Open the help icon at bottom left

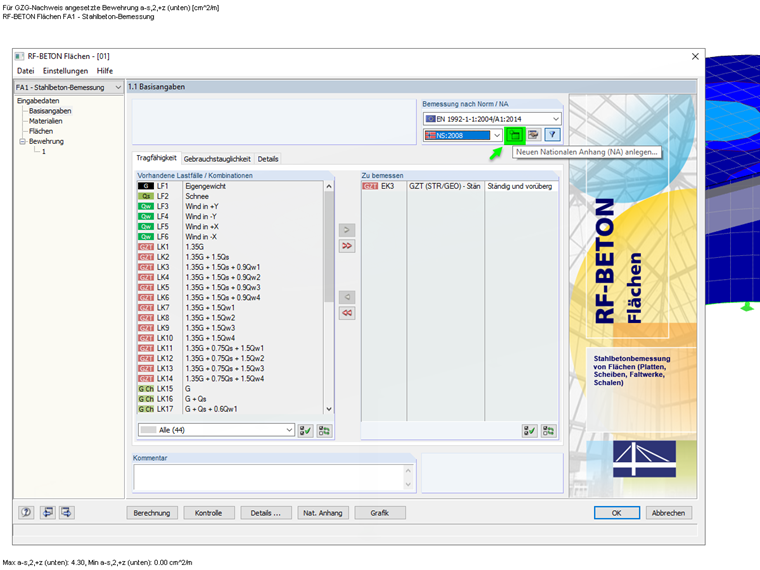point(26,512)
